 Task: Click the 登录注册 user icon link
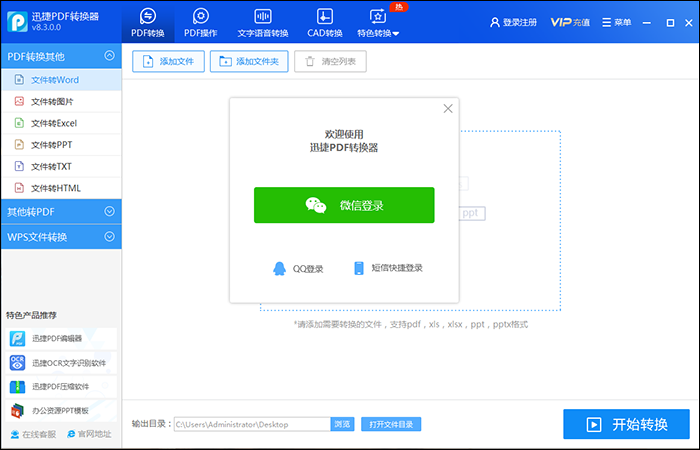[513, 22]
